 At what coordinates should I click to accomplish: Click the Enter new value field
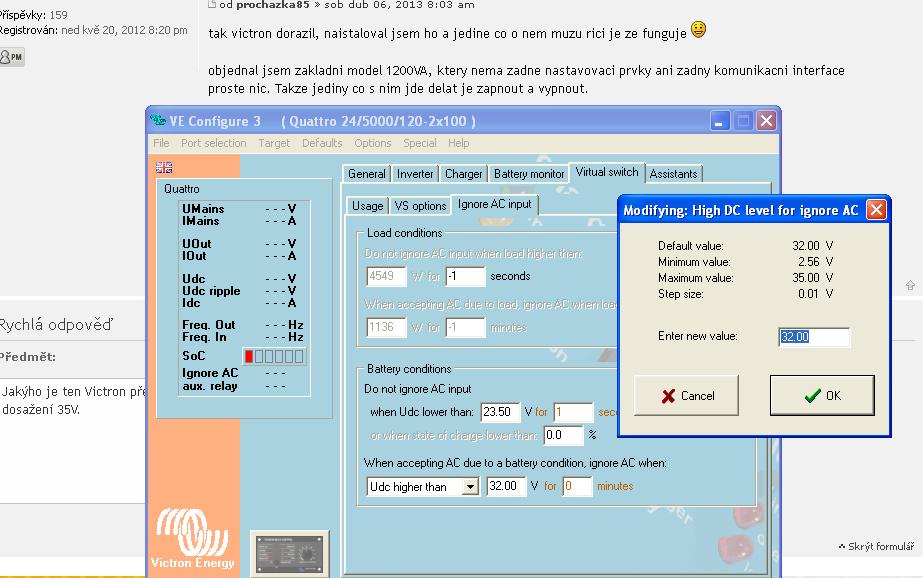(814, 337)
